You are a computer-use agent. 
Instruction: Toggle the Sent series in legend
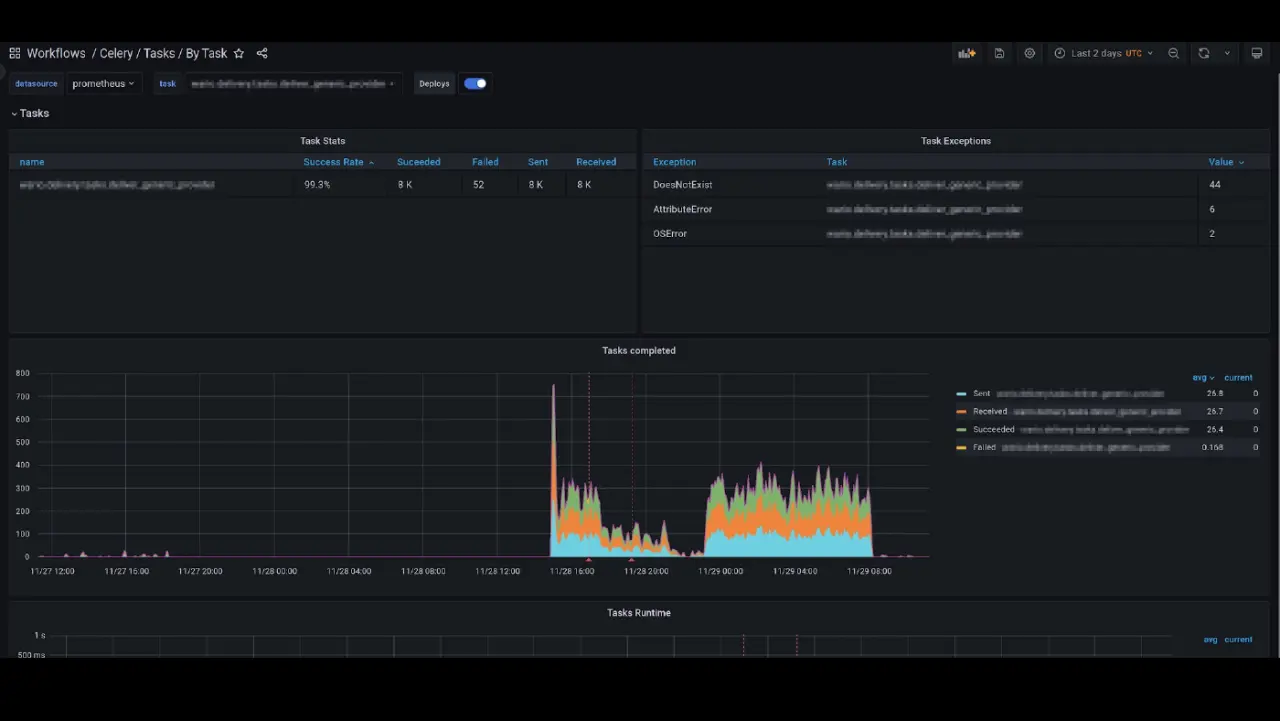1068,394
